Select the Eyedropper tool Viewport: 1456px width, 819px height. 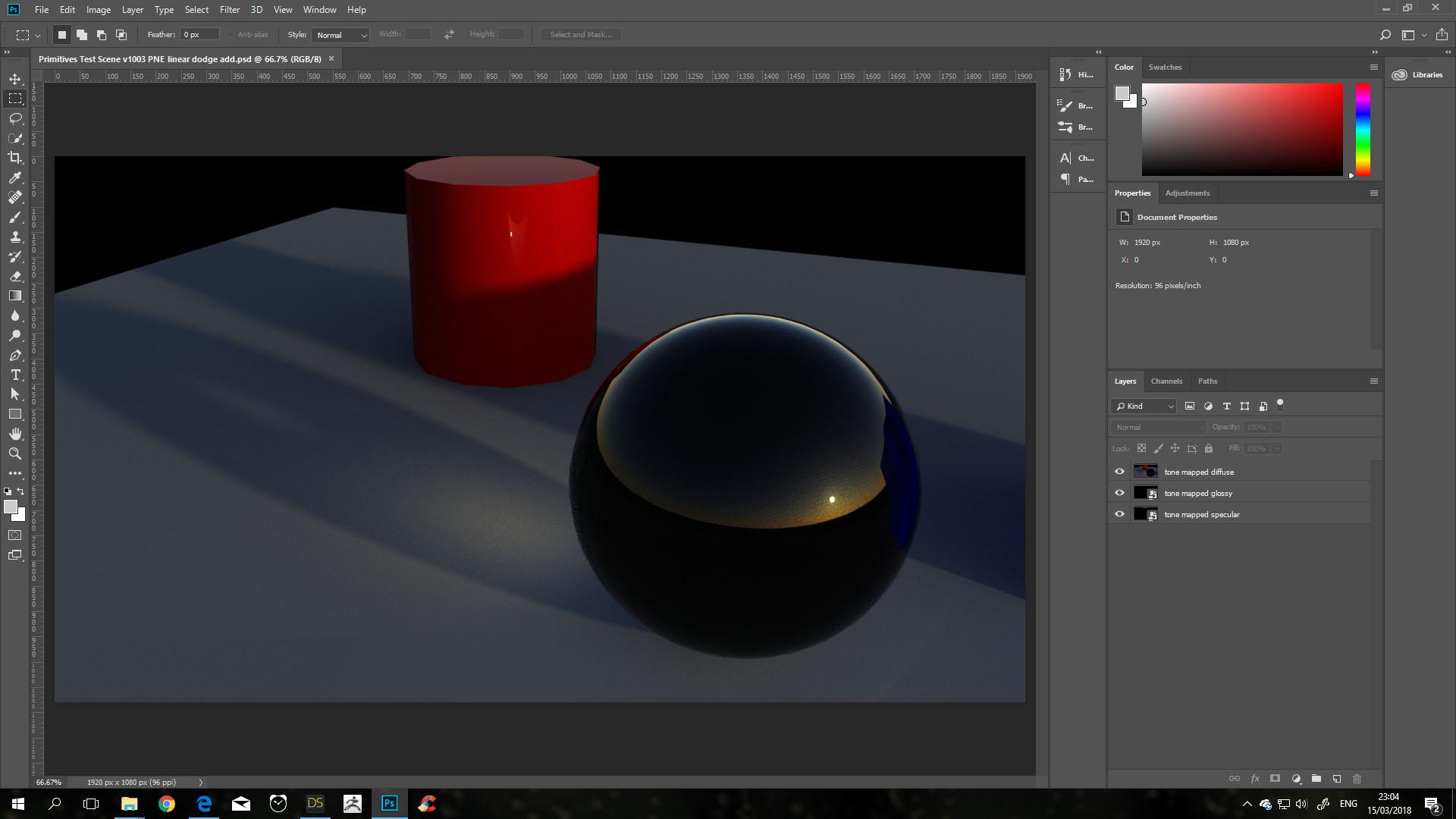[15, 177]
